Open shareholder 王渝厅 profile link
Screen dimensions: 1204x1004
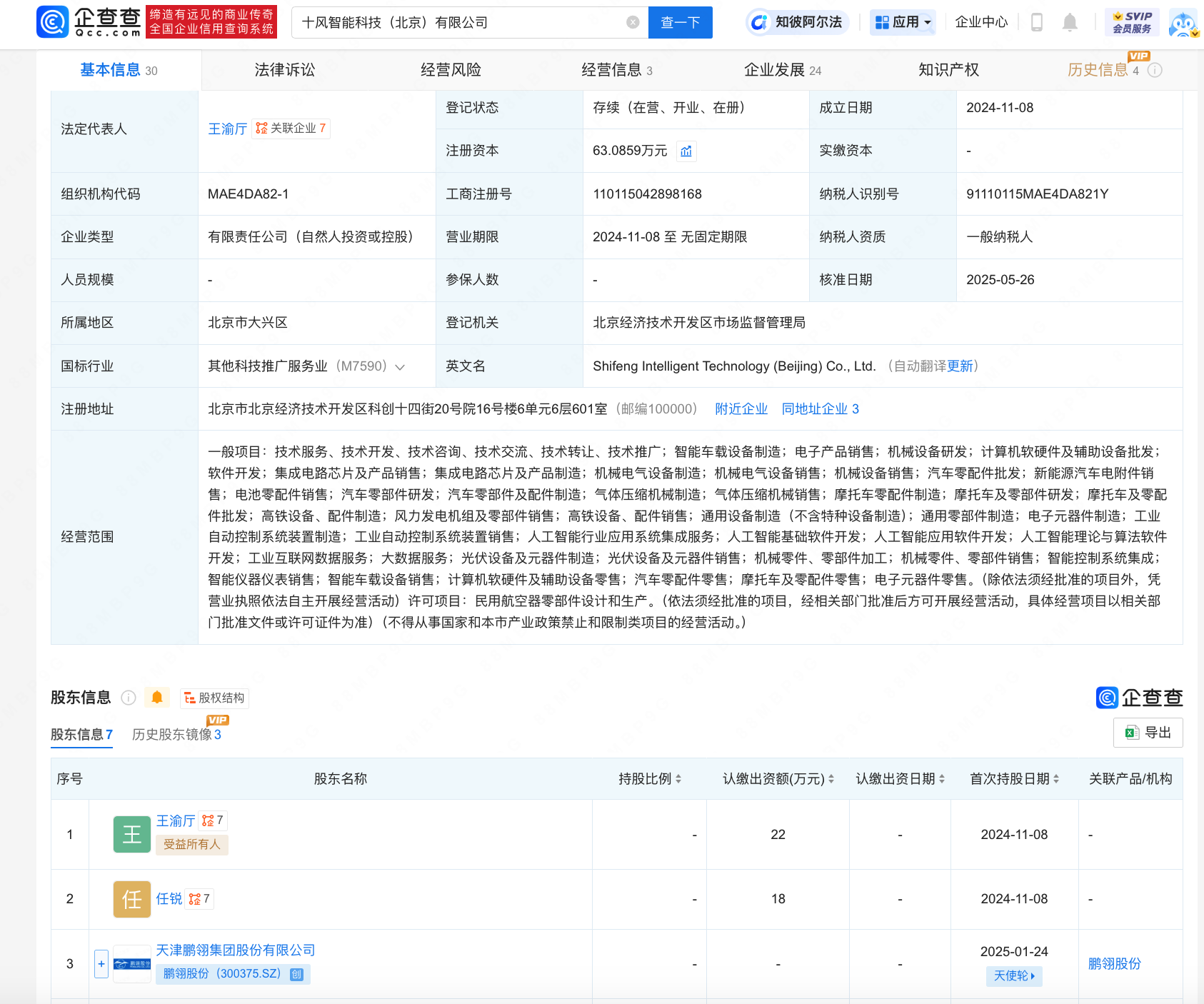176,821
